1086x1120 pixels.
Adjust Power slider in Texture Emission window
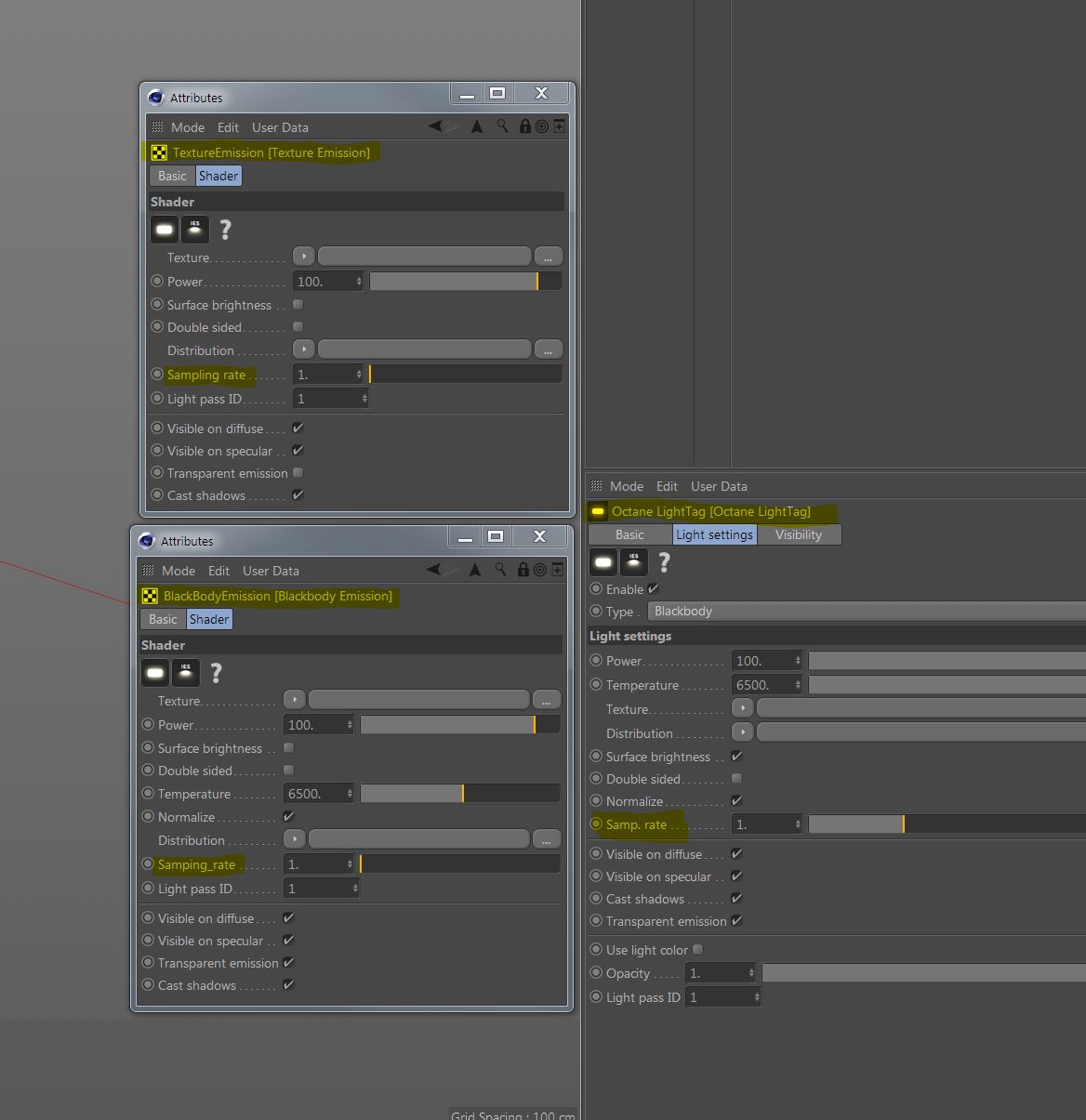tap(466, 282)
